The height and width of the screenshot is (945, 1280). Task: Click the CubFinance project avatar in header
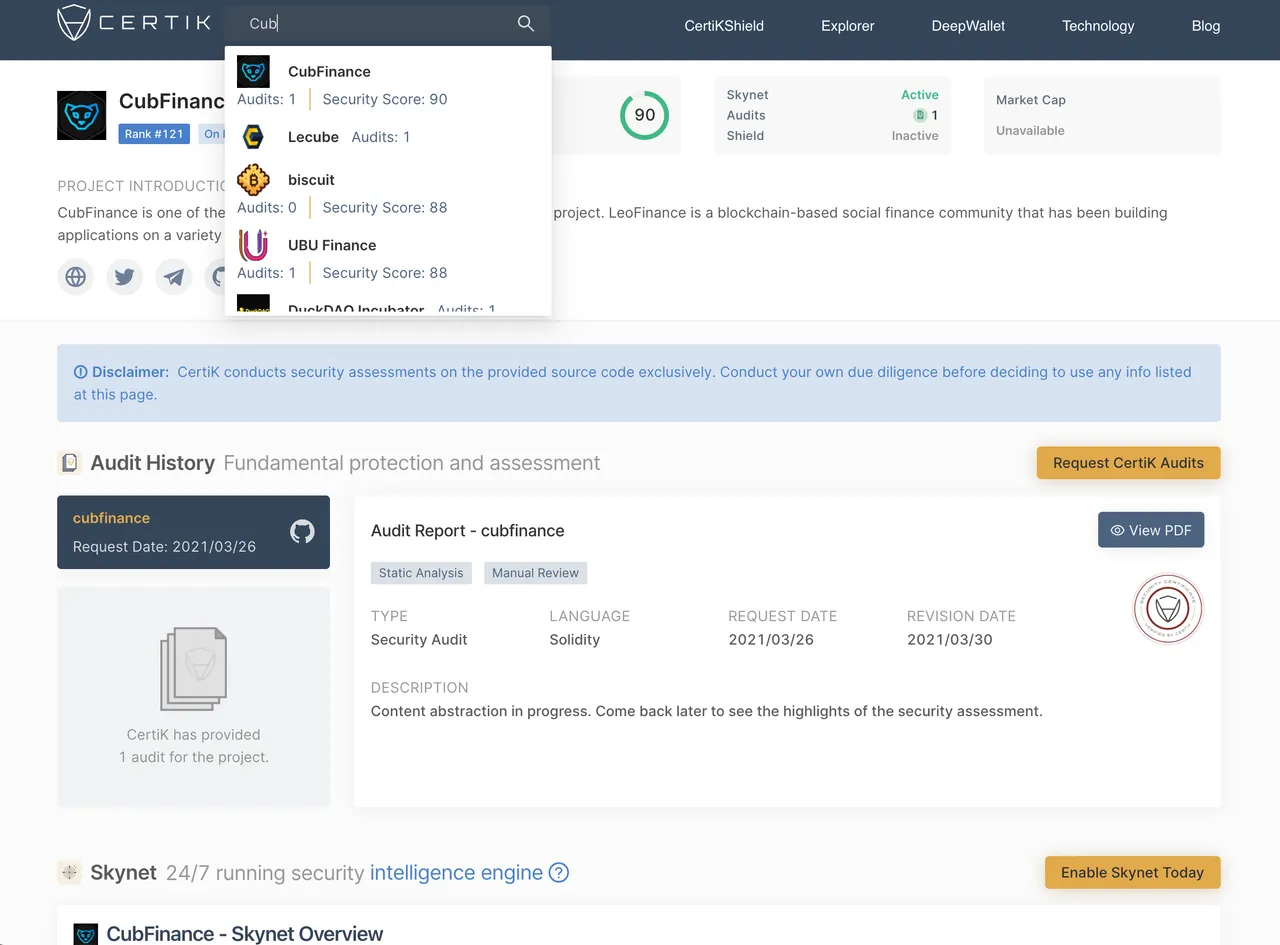pyautogui.click(x=82, y=115)
